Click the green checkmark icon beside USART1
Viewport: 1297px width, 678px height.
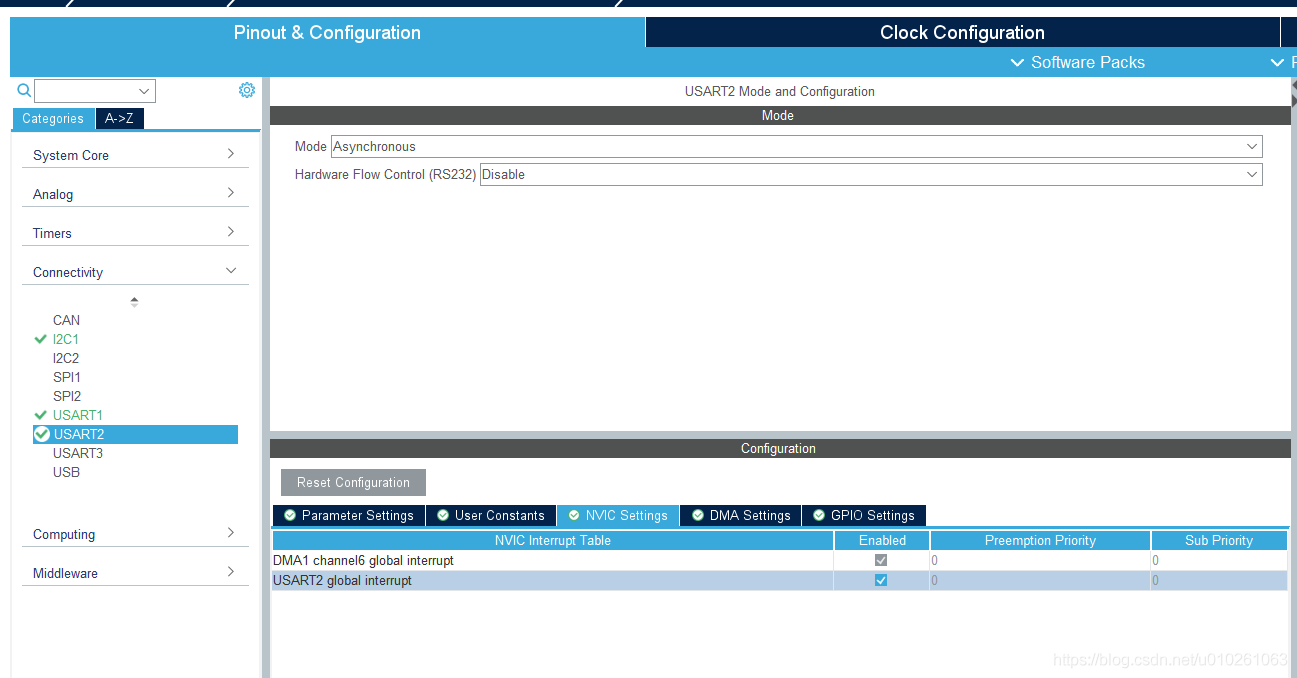pos(41,415)
